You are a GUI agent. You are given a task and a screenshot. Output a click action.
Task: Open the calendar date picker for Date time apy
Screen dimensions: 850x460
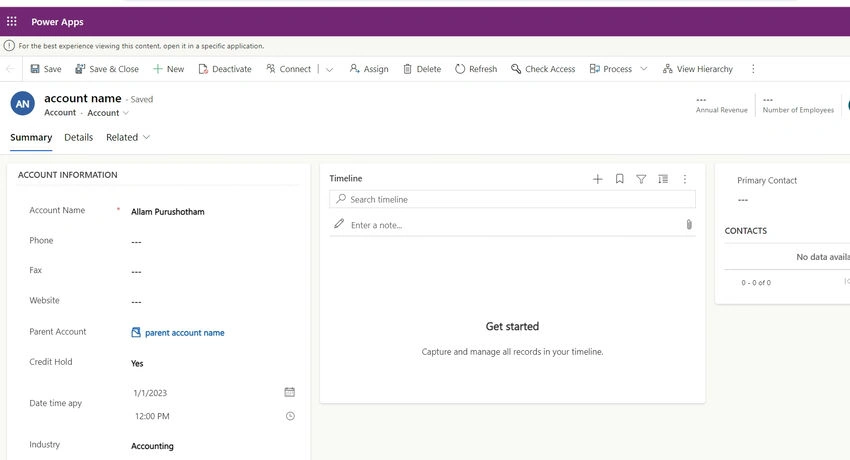(289, 392)
